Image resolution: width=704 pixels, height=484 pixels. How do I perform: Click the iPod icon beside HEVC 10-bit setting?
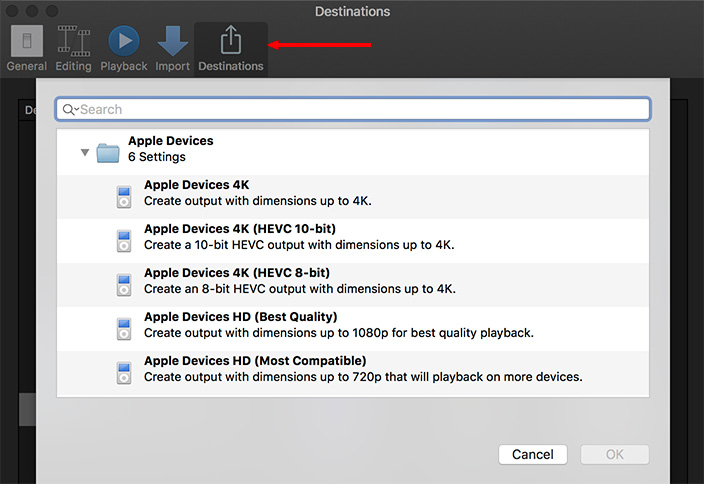pos(124,241)
